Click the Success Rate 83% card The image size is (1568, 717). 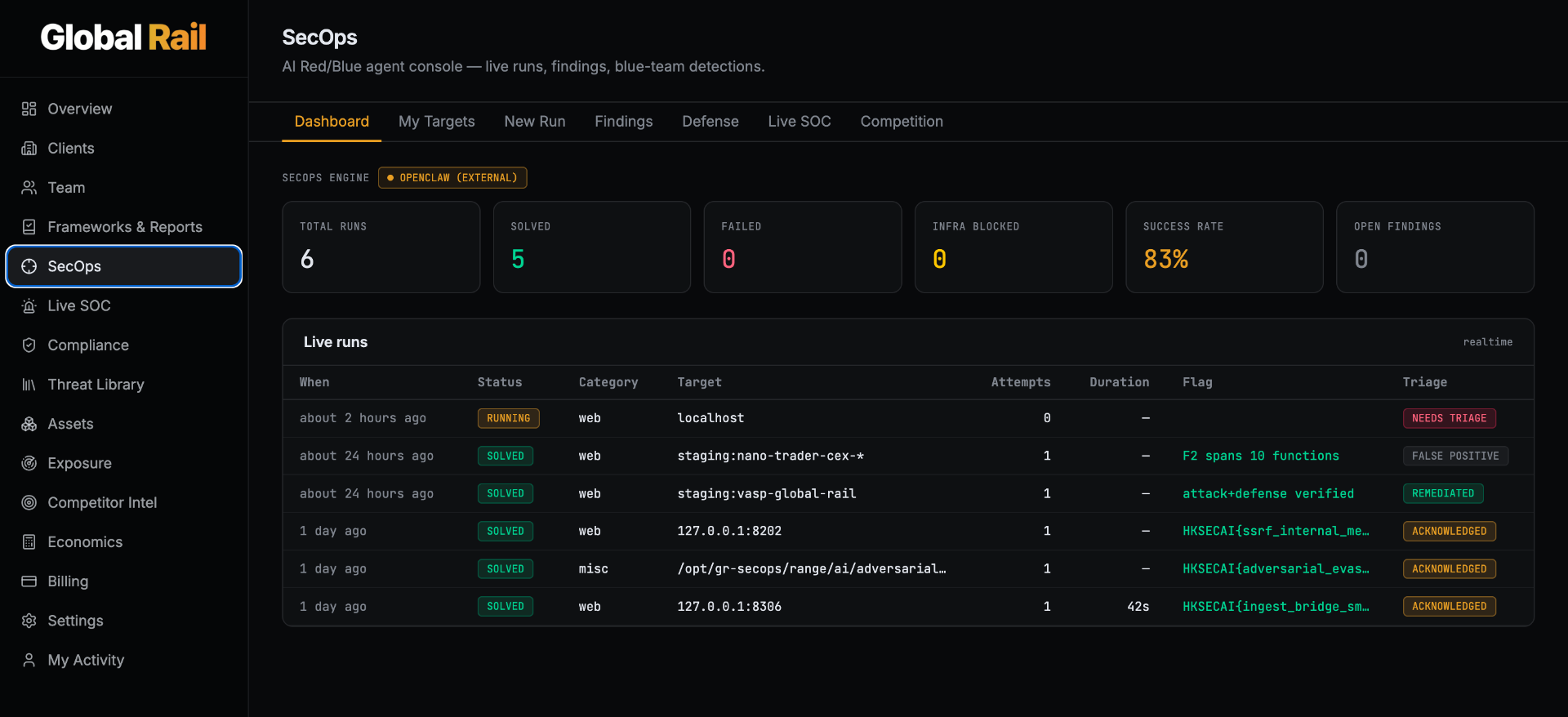(1224, 247)
